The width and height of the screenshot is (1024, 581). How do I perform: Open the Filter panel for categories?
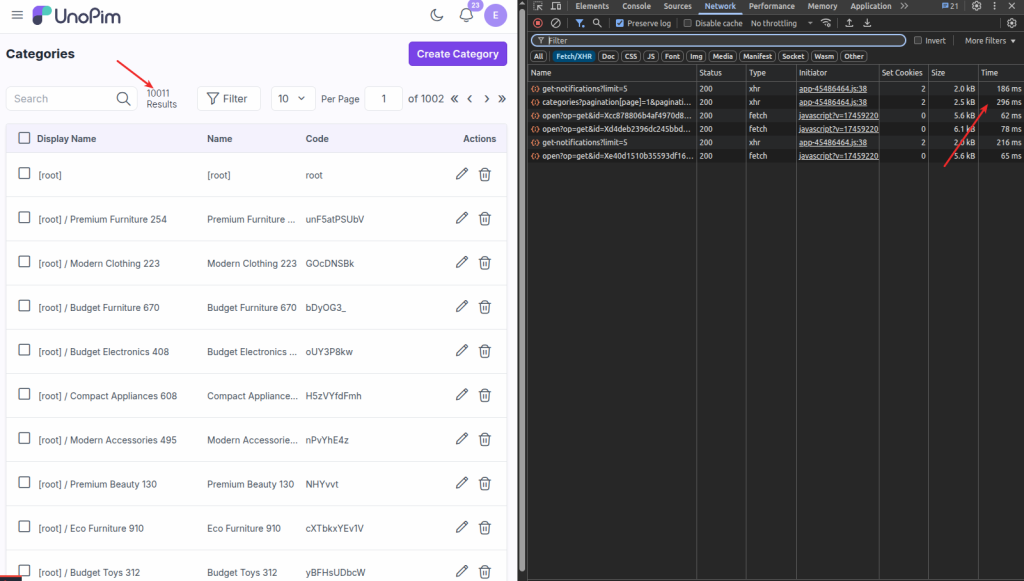click(x=229, y=99)
